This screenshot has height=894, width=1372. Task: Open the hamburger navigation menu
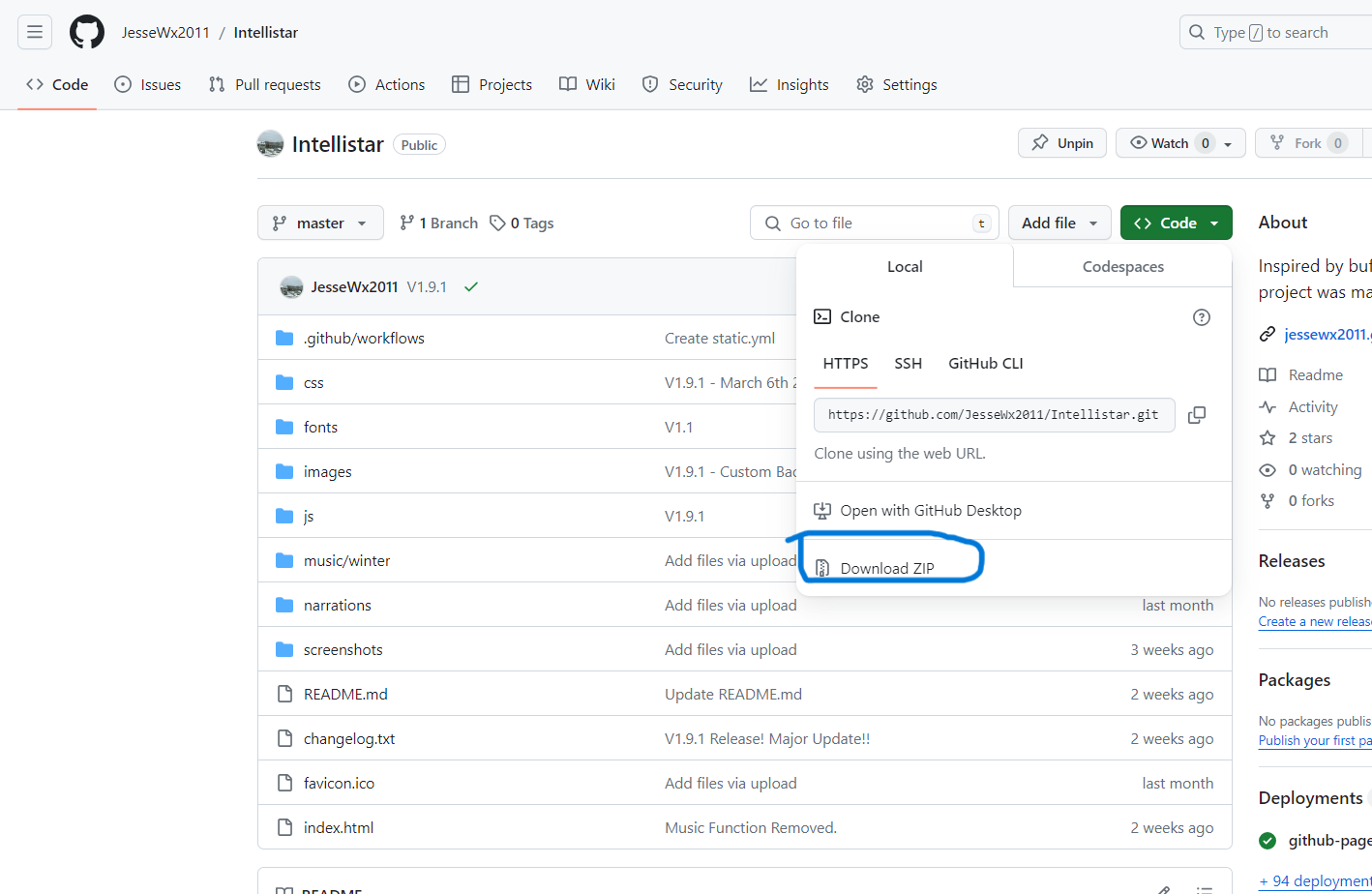click(35, 32)
